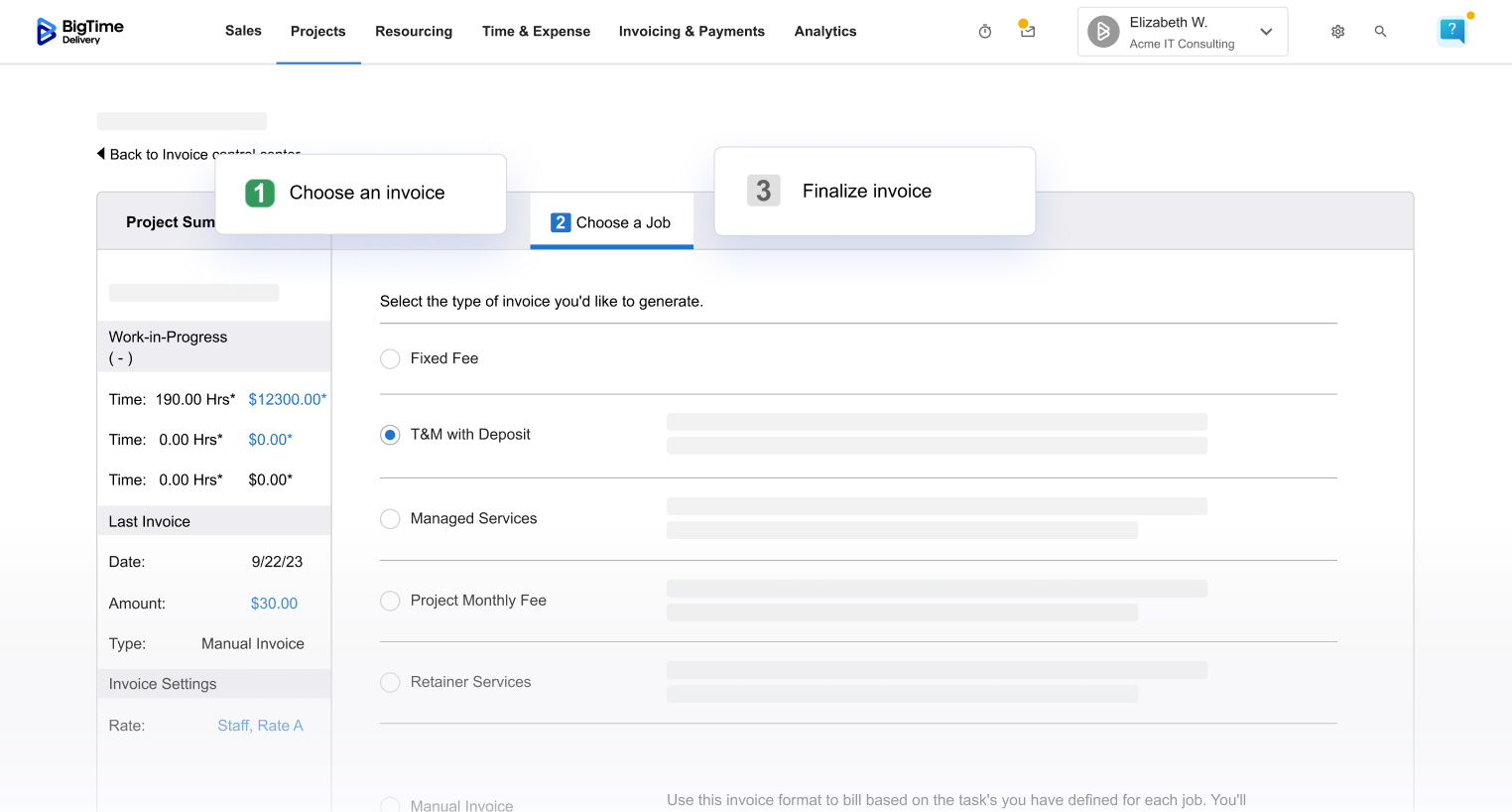The image size is (1512, 812).
Task: Select Project Monthly Fee option
Action: (x=390, y=602)
